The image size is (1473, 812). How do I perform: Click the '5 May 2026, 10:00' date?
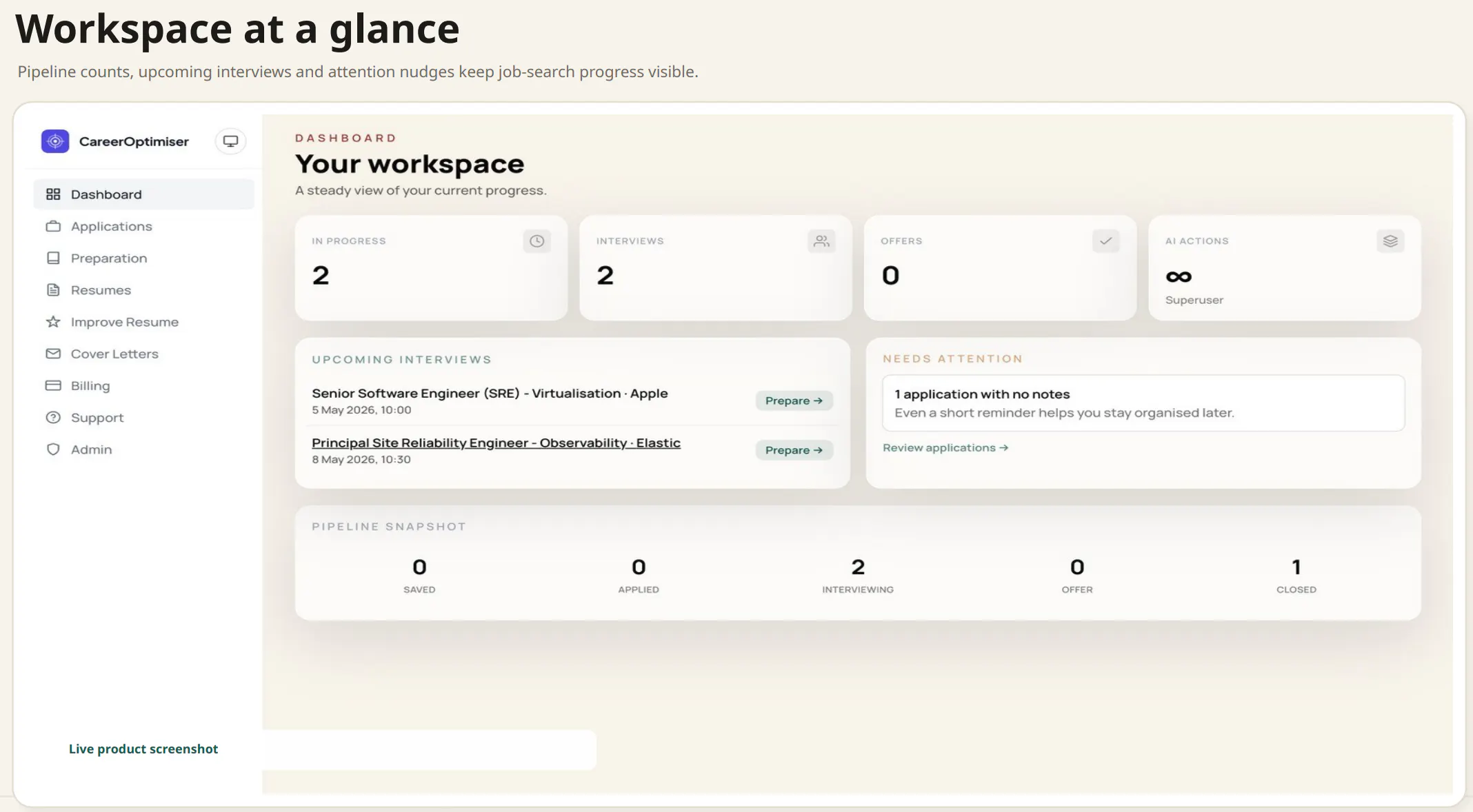[361, 410]
